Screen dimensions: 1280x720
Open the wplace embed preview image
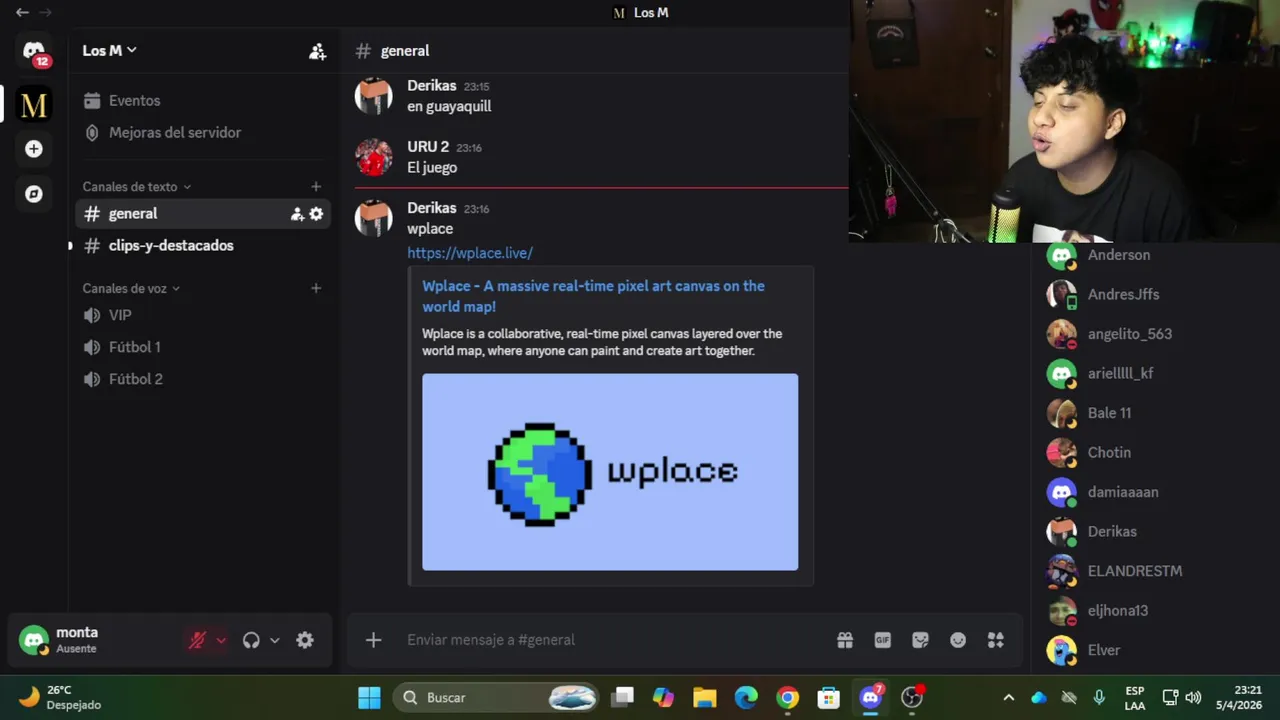(x=610, y=472)
